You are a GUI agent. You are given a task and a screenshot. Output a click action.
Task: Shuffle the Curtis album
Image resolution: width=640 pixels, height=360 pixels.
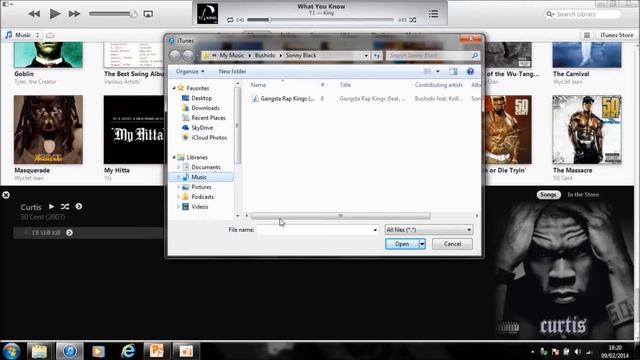65,207
